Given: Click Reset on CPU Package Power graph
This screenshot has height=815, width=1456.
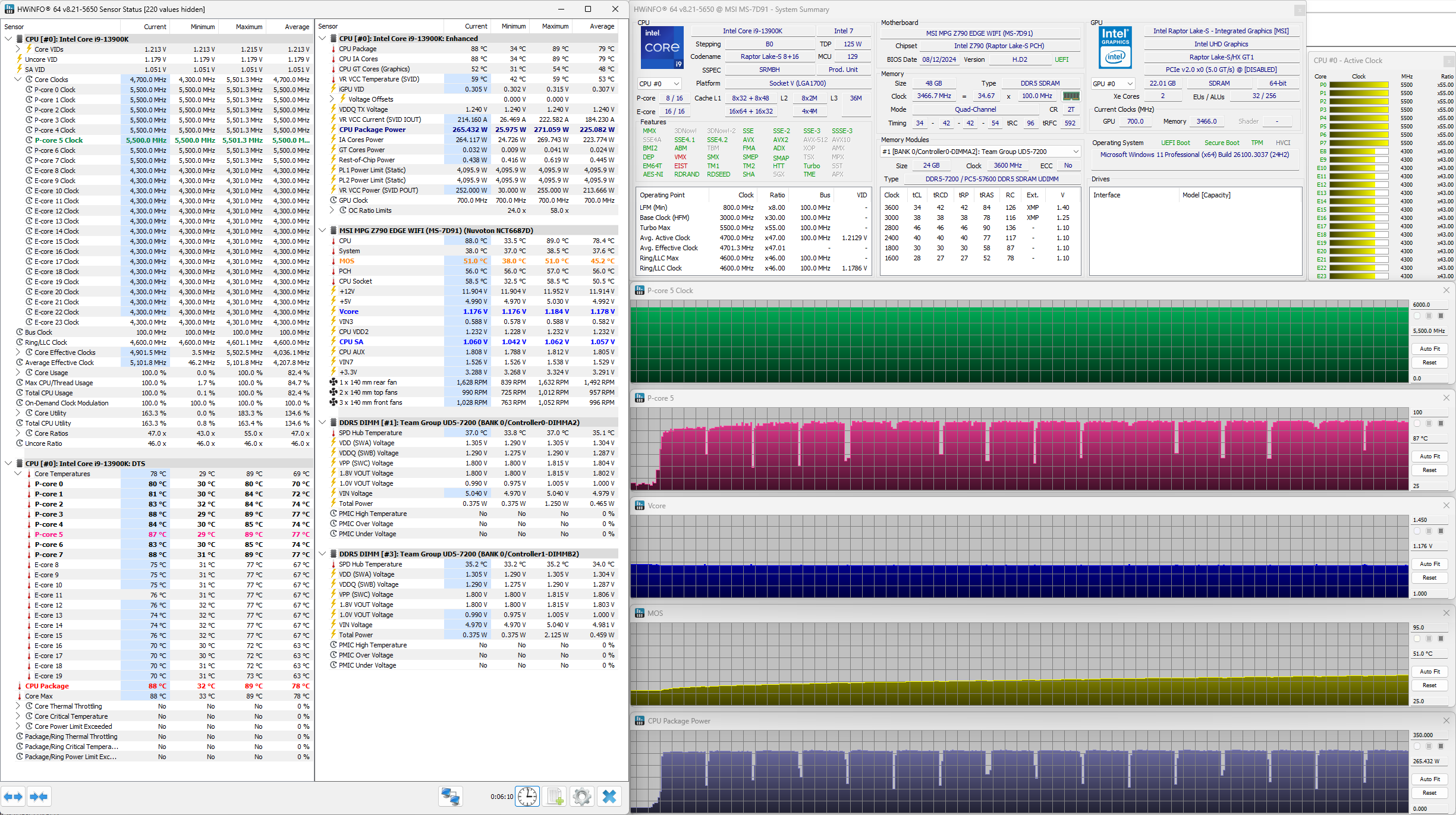Looking at the screenshot, I should coord(1429,793).
